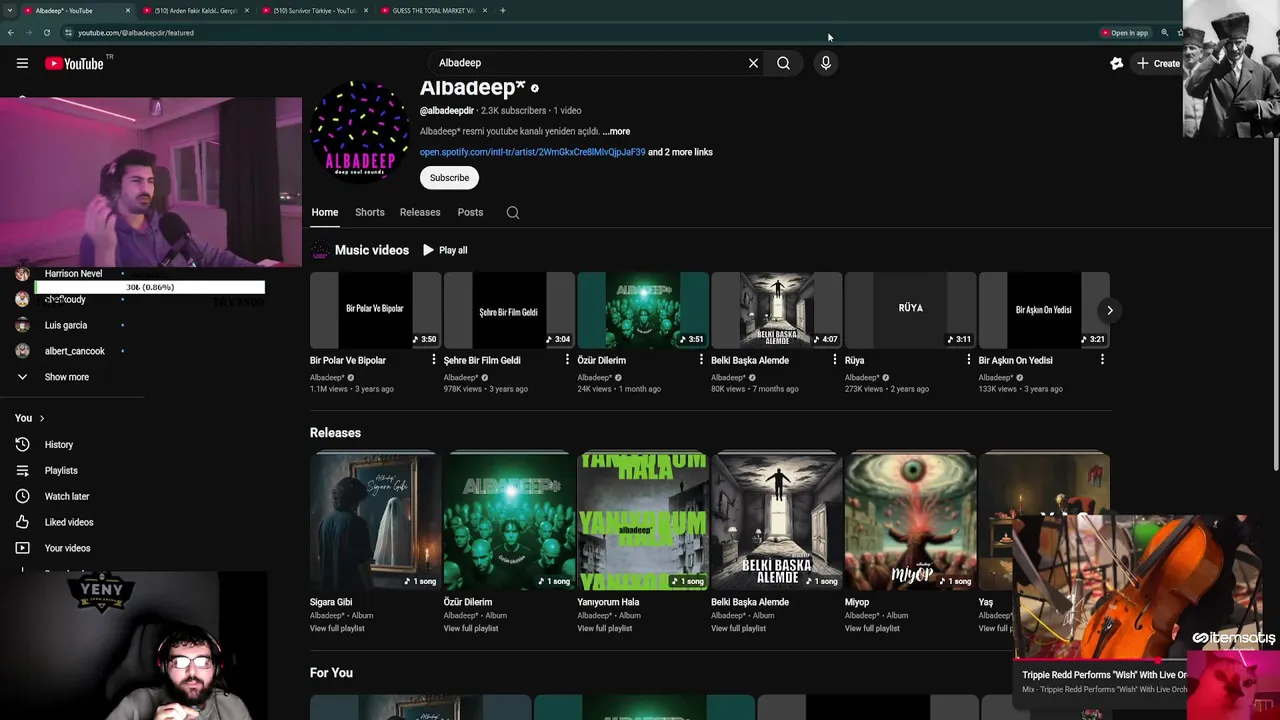Image resolution: width=1280 pixels, height=720 pixels.
Task: Open Özür Dilerim music video thumbnail
Action: pos(643,310)
